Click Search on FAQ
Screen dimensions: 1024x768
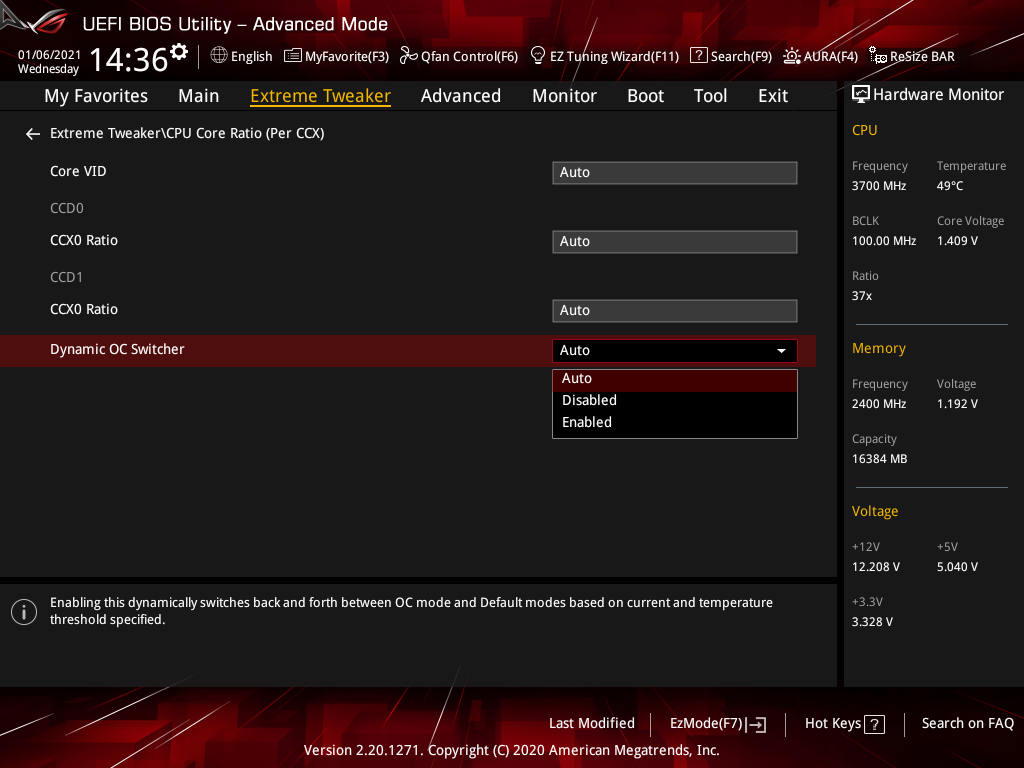pos(967,724)
